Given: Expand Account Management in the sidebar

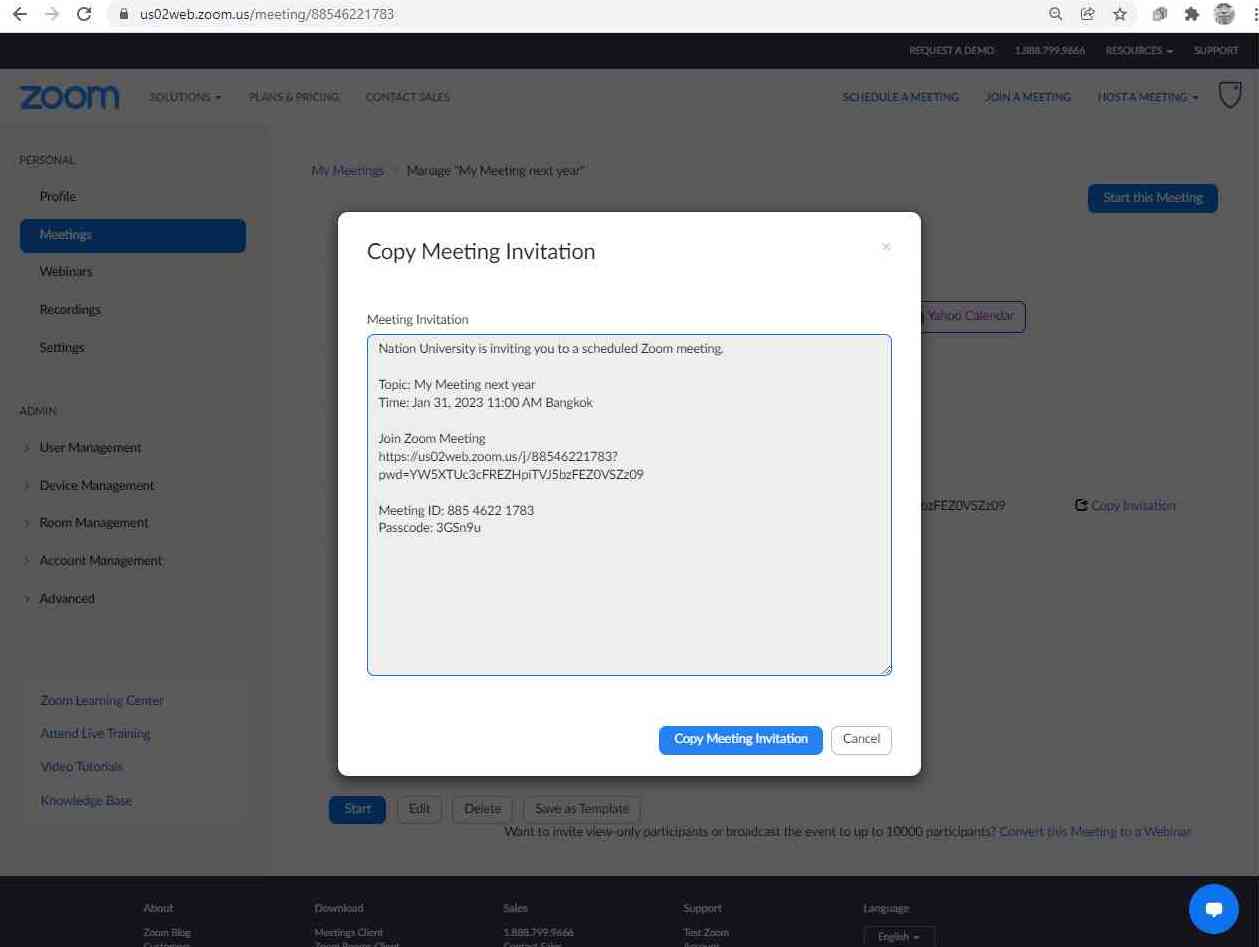Looking at the screenshot, I should tap(100, 561).
